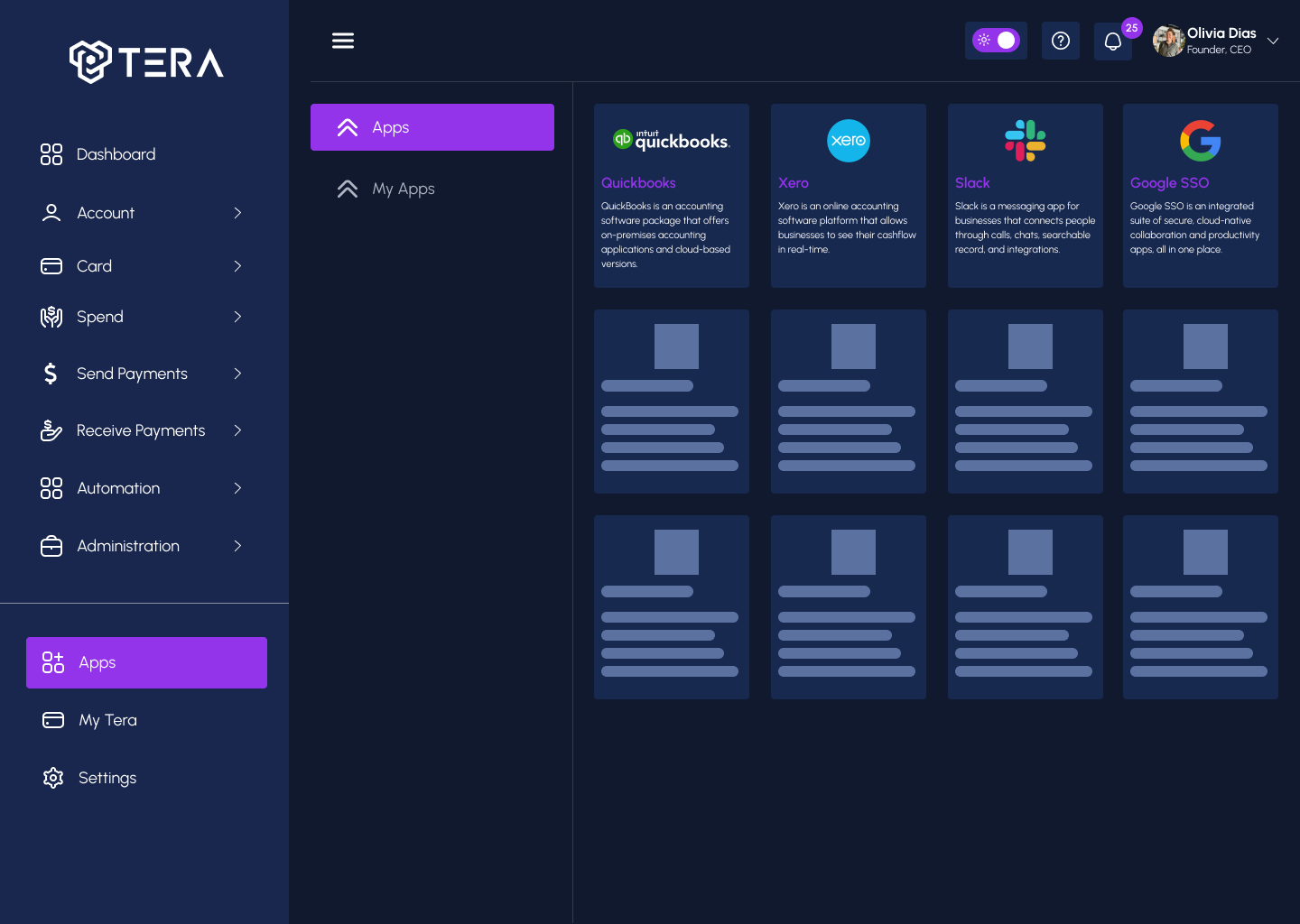Toggle the light/dark theme switch
Image resolution: width=1300 pixels, height=924 pixels.
point(996,41)
